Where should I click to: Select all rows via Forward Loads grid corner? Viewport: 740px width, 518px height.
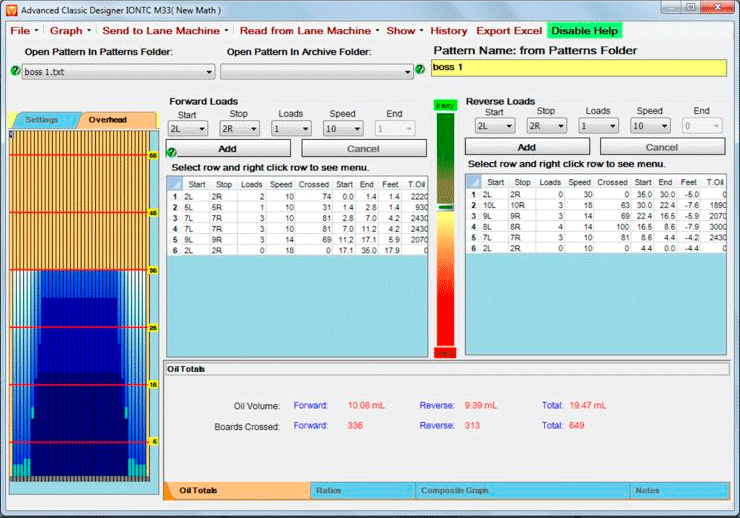pyautogui.click(x=175, y=183)
